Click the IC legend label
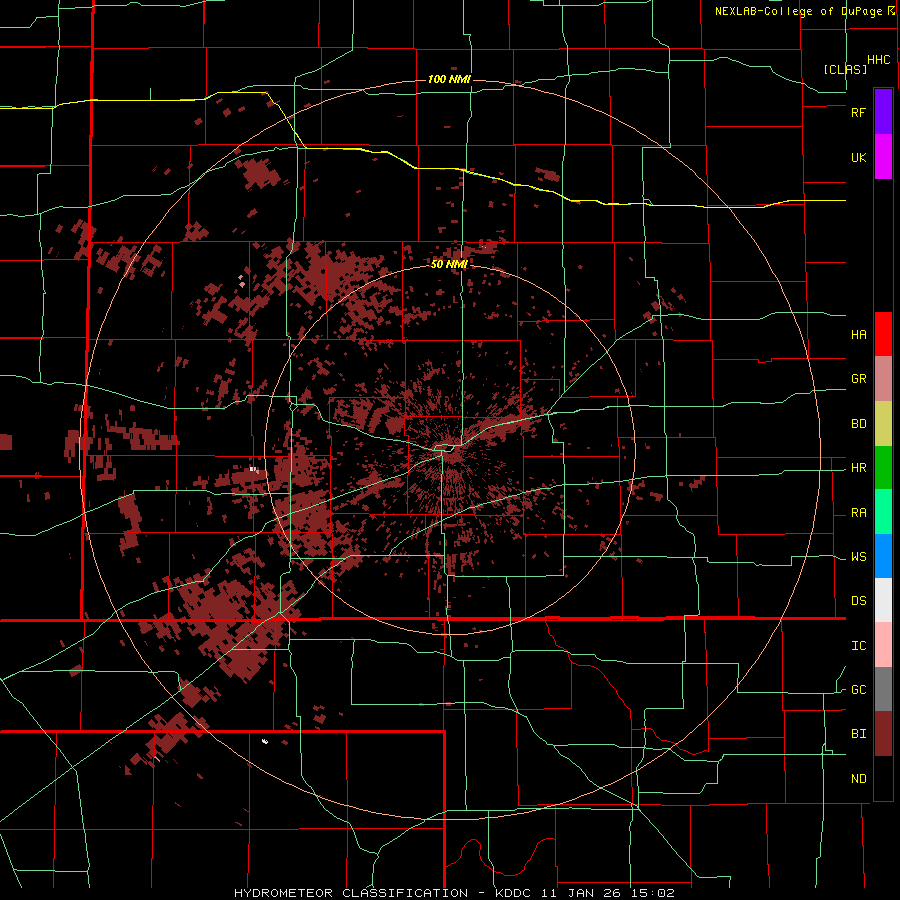The width and height of the screenshot is (900, 900). pos(858,646)
